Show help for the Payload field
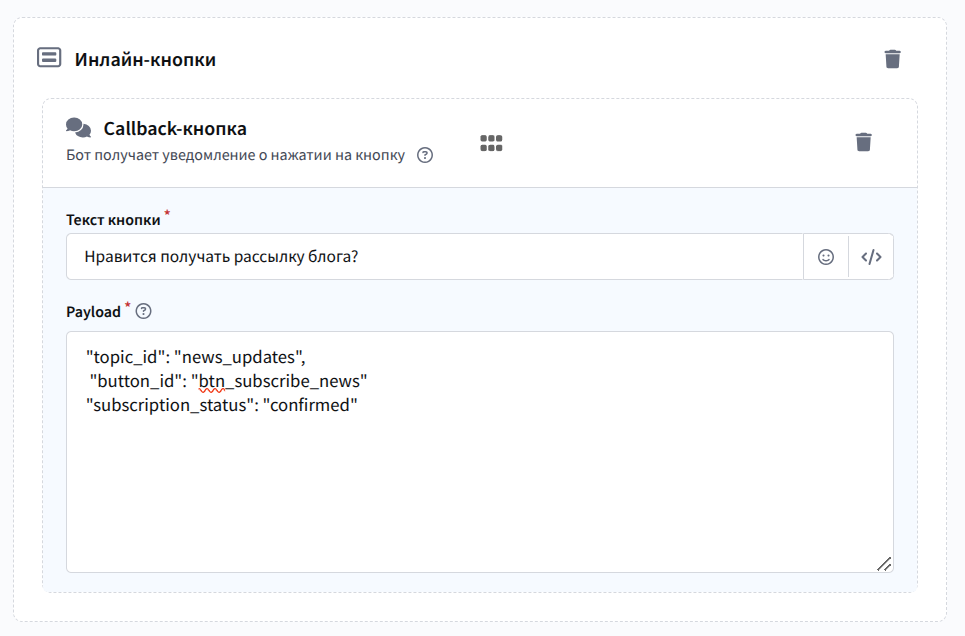 (x=143, y=312)
